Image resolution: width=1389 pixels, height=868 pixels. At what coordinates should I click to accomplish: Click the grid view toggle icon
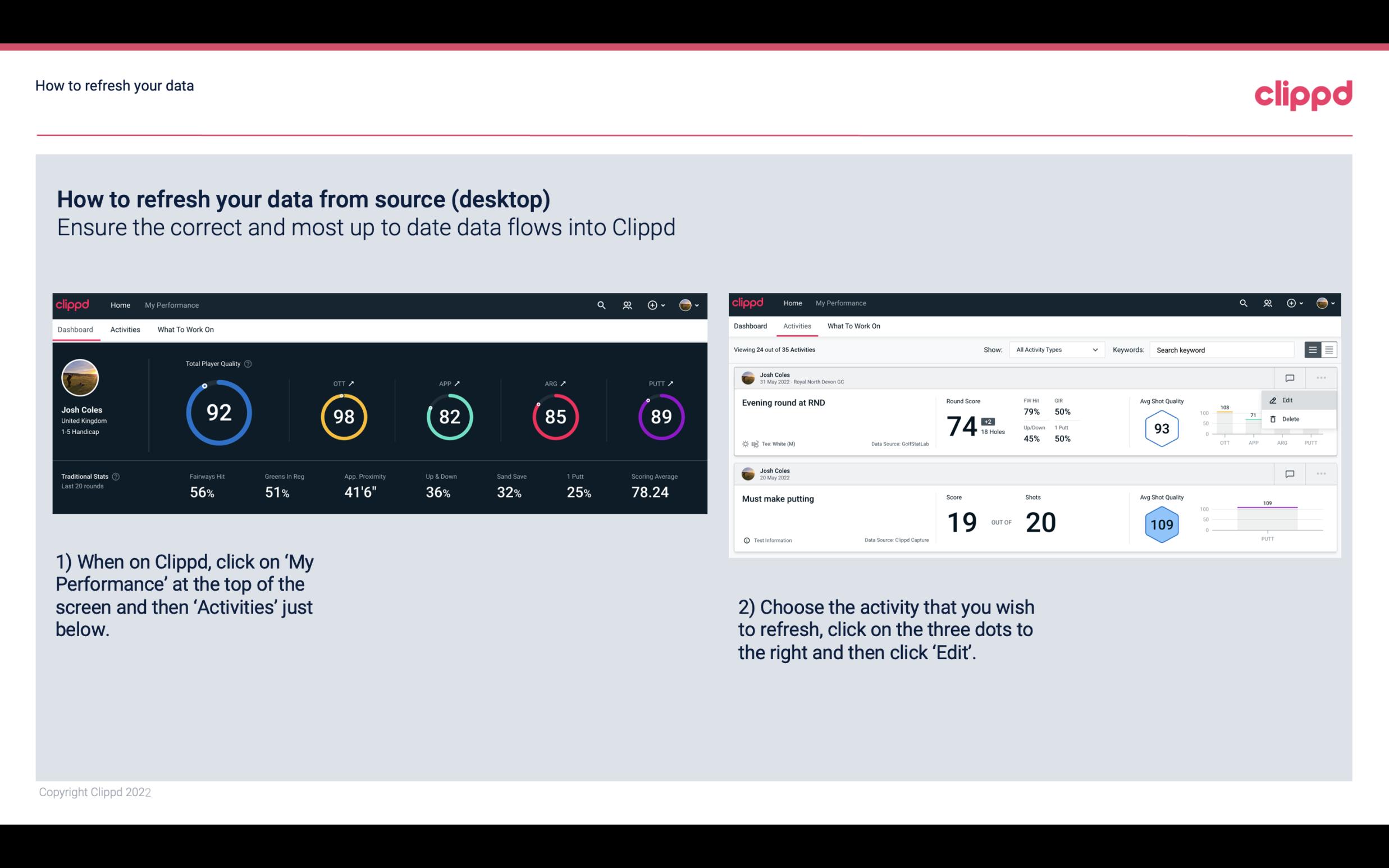click(x=1328, y=349)
